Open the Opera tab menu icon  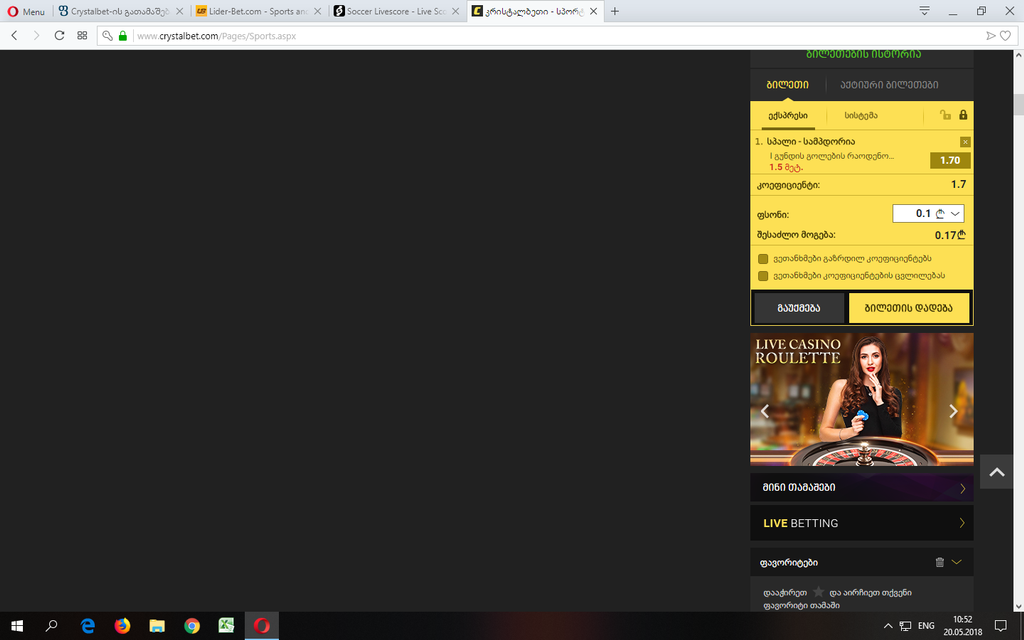point(924,11)
